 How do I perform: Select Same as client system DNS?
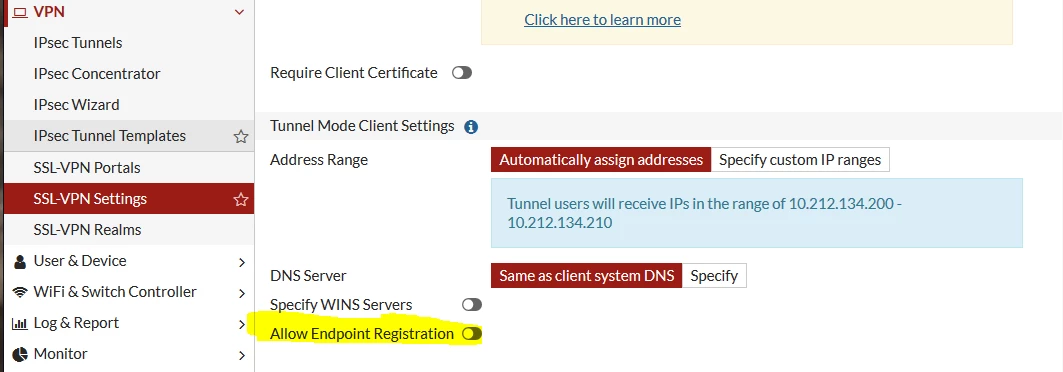586,276
